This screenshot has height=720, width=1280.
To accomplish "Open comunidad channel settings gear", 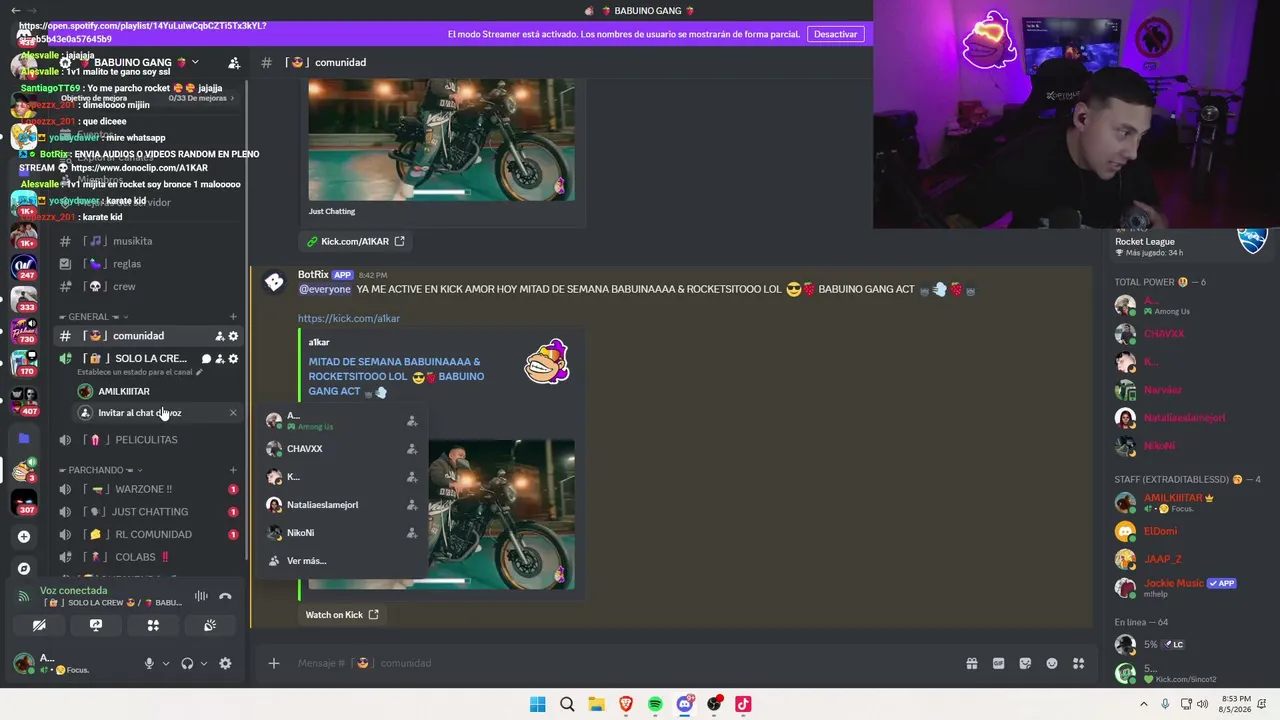I will point(233,336).
